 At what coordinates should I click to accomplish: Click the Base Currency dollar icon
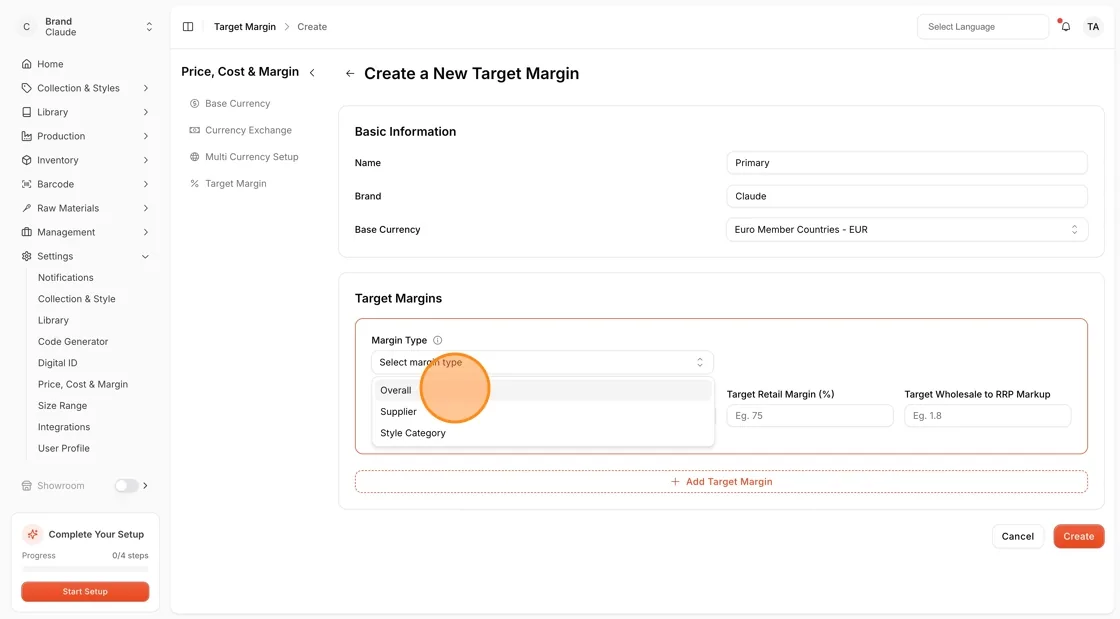click(194, 104)
